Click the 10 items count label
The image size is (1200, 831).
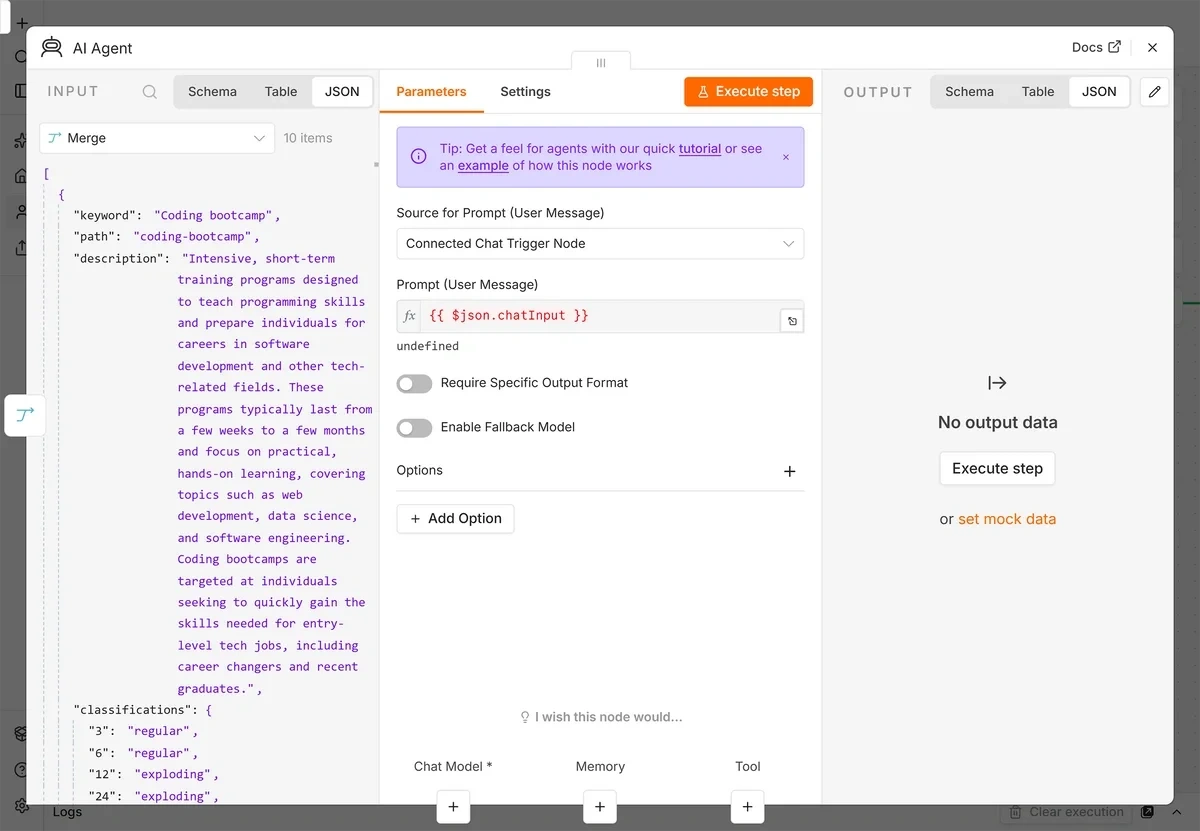[308, 138]
